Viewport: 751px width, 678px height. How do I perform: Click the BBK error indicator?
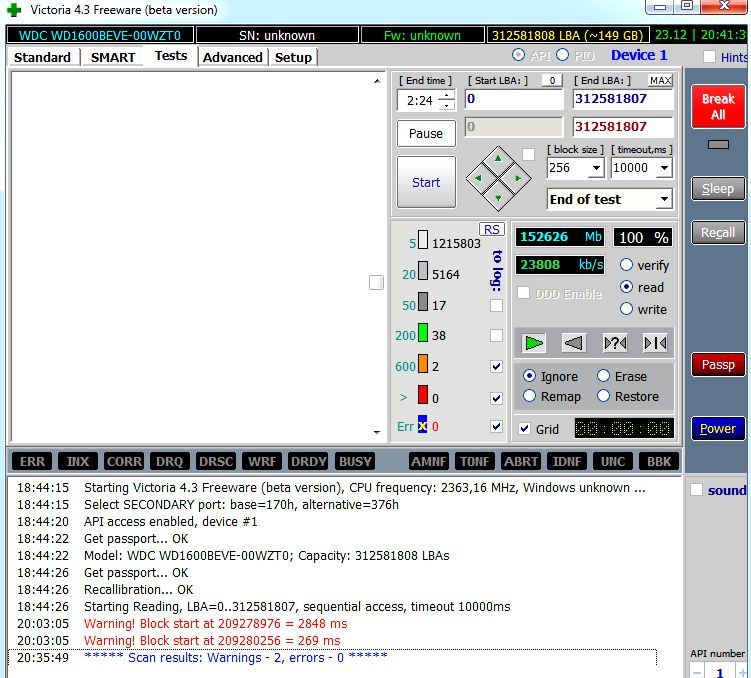[x=659, y=462]
